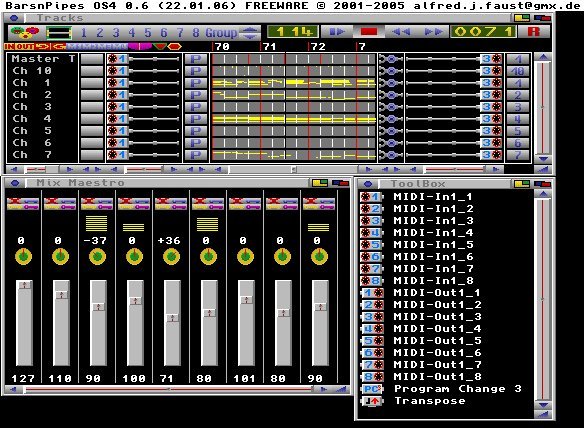Toggle the grey mute button beside Ch 4
Viewport: 584px width, 428px height.
[92, 119]
